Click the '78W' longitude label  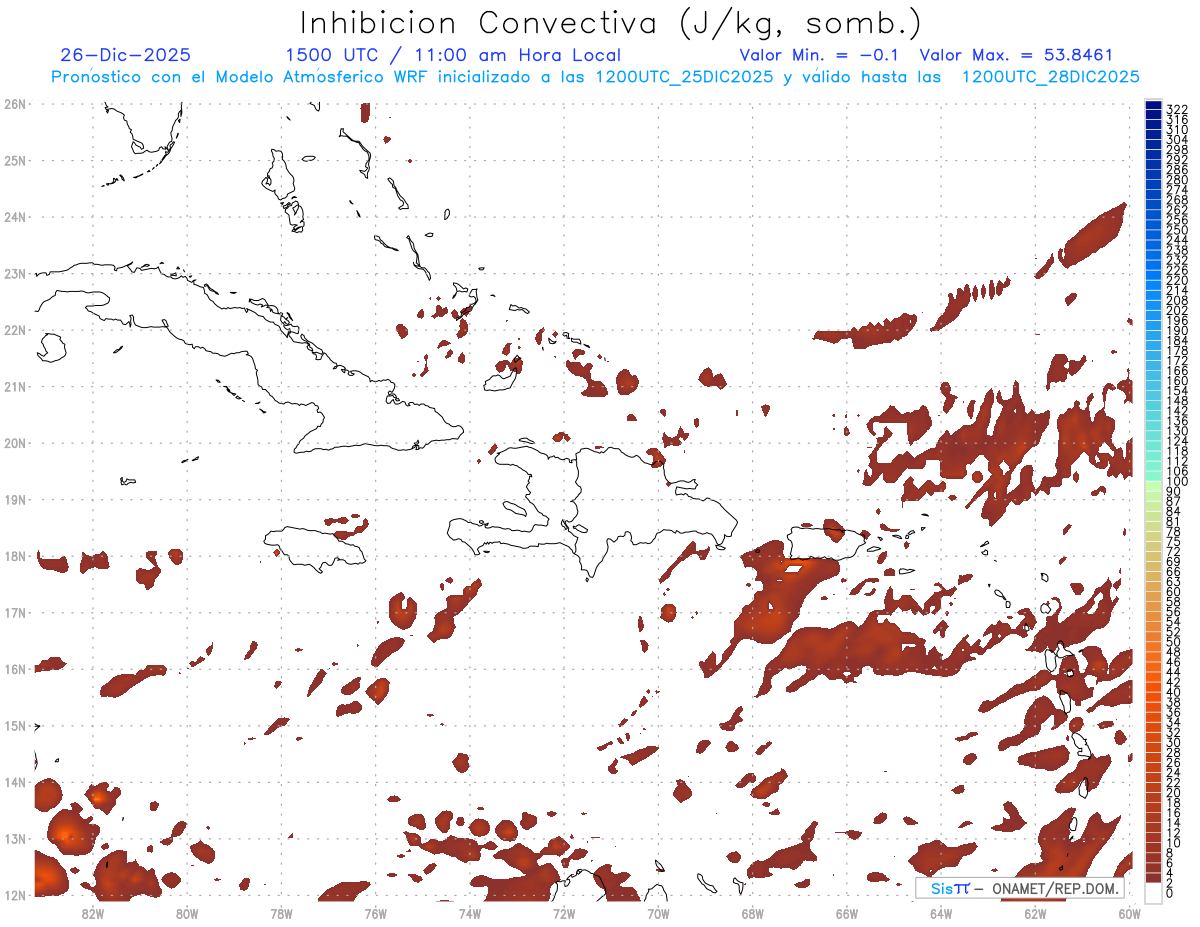[x=281, y=913]
